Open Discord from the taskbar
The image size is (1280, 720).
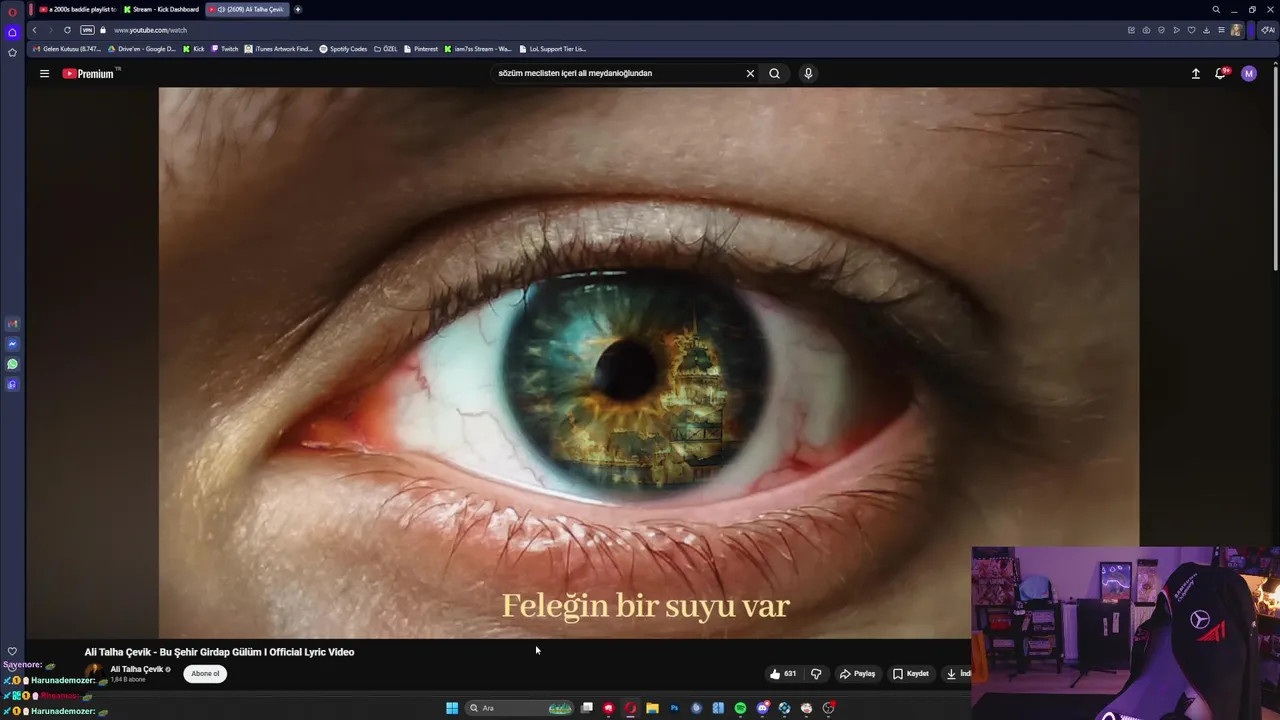pyautogui.click(x=762, y=708)
